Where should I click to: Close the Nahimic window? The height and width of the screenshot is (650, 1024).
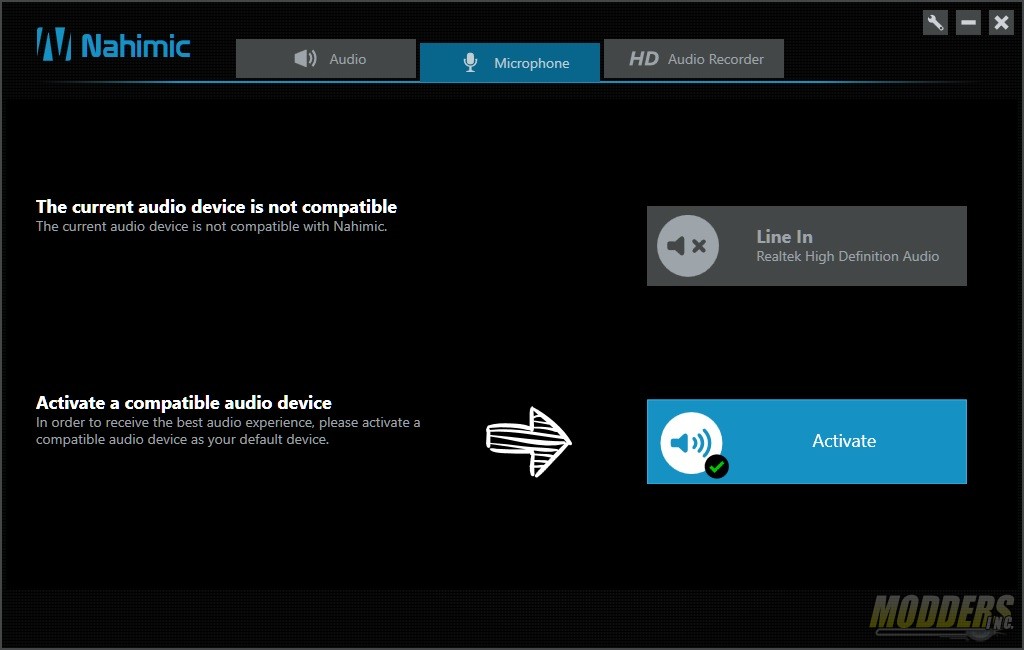1000,23
